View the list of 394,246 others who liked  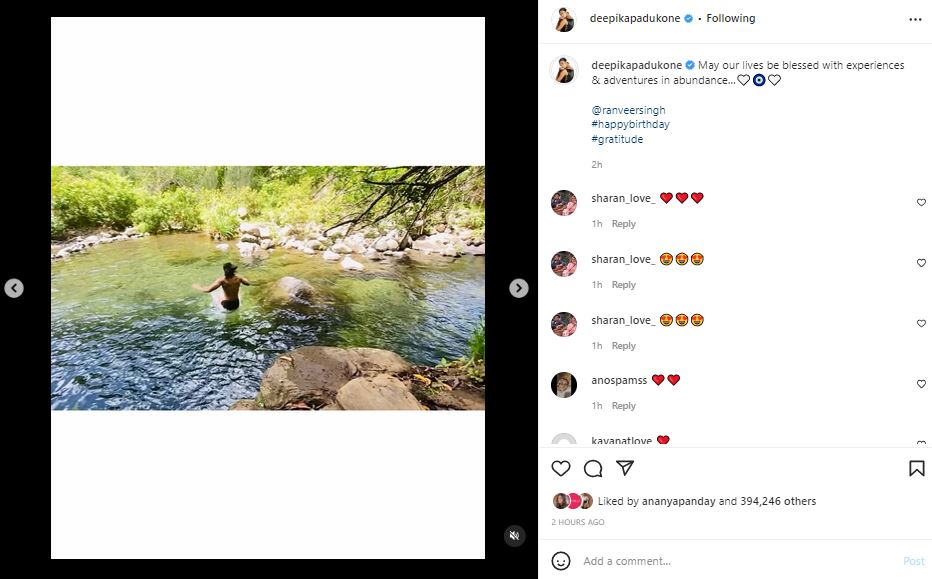(x=778, y=501)
